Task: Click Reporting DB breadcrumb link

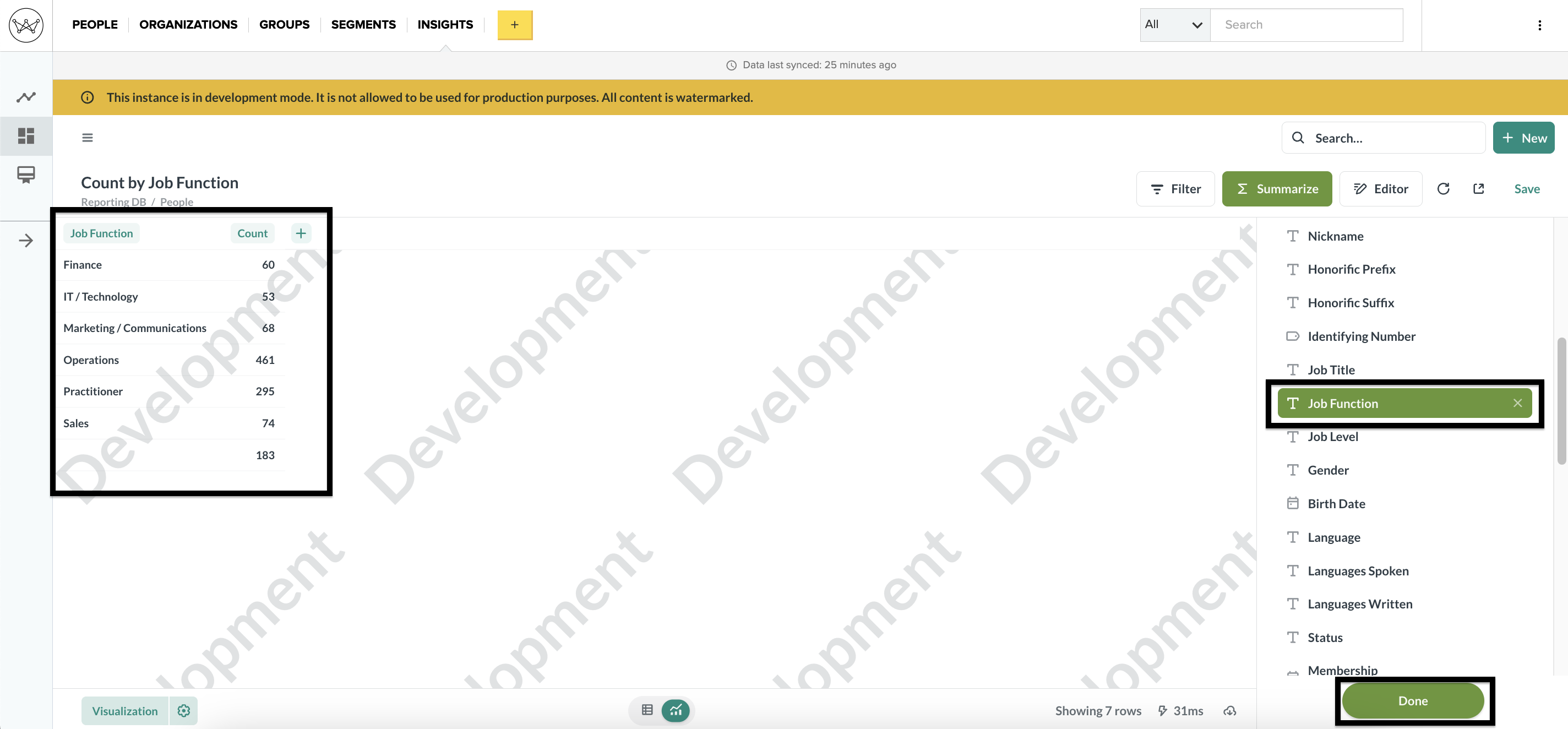Action: (113, 202)
